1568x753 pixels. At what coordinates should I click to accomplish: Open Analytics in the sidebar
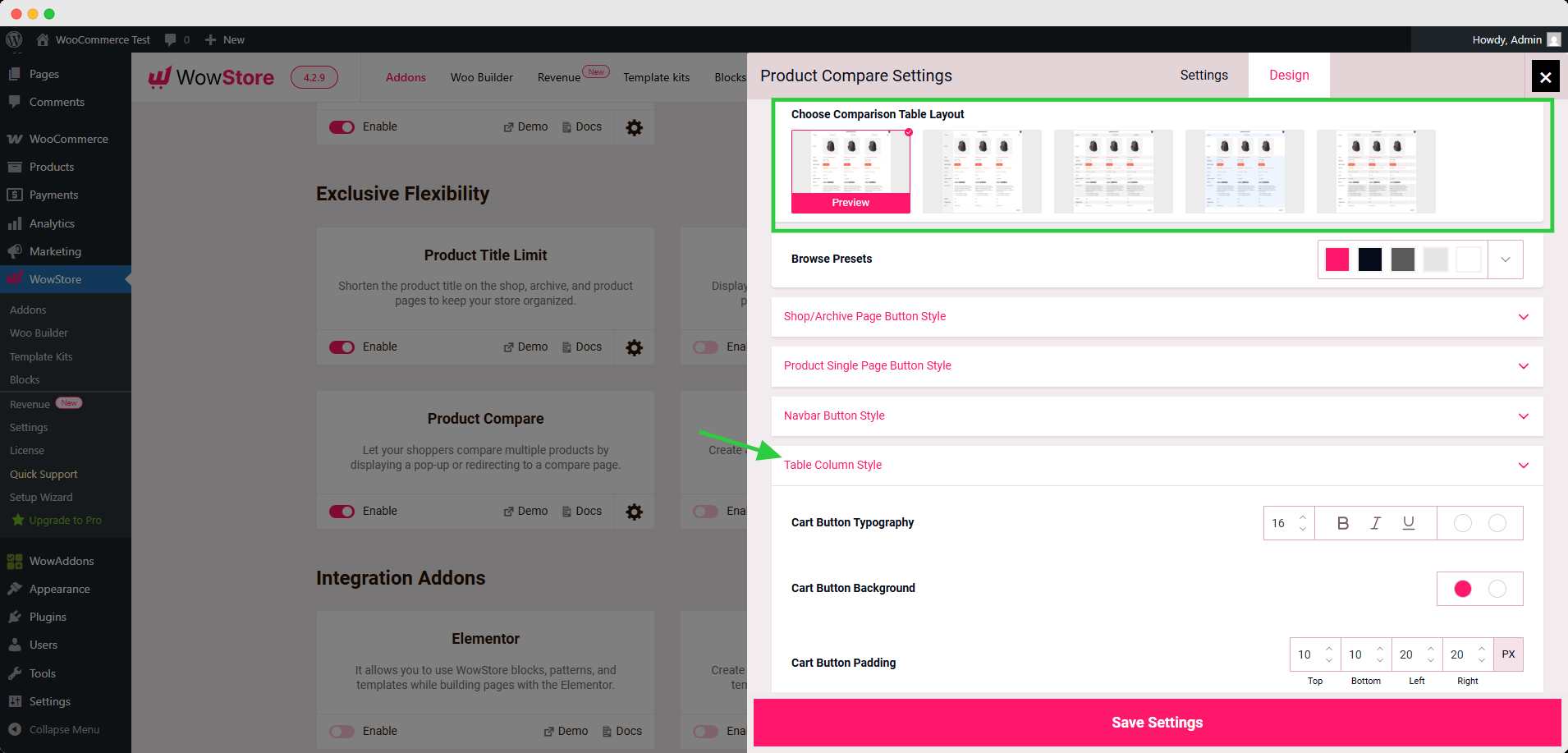pyautogui.click(x=52, y=223)
